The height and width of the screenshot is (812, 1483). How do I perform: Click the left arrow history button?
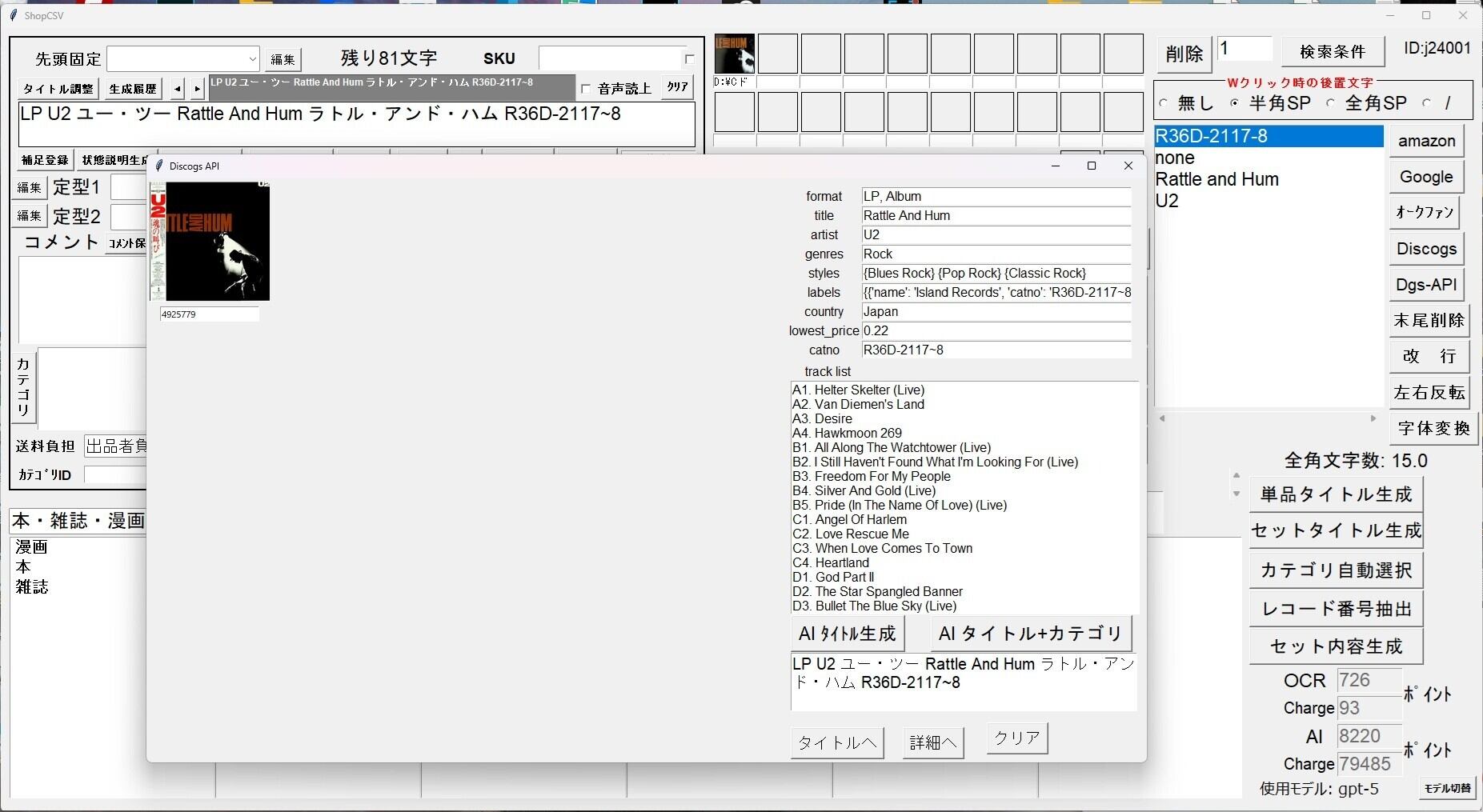177,89
